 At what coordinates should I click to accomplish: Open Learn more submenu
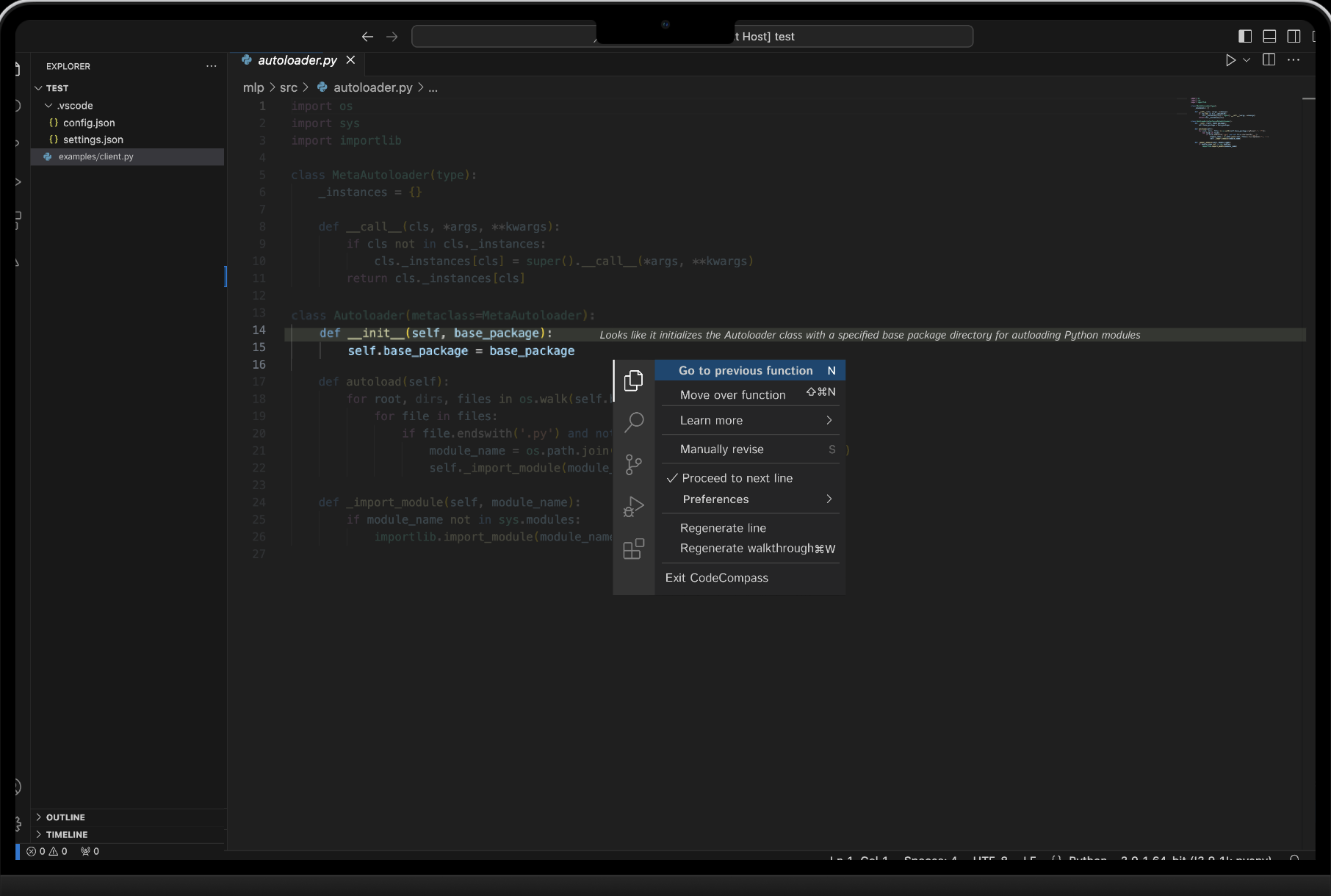coord(750,421)
